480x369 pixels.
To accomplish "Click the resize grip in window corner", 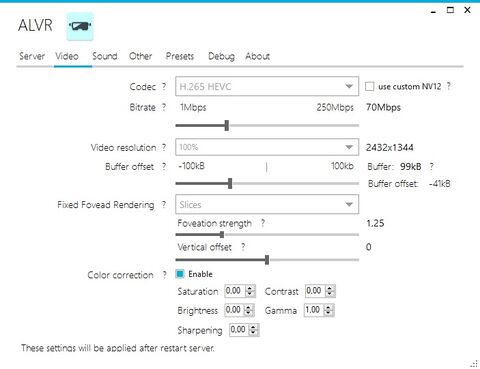I will pyautogui.click(x=474, y=363).
